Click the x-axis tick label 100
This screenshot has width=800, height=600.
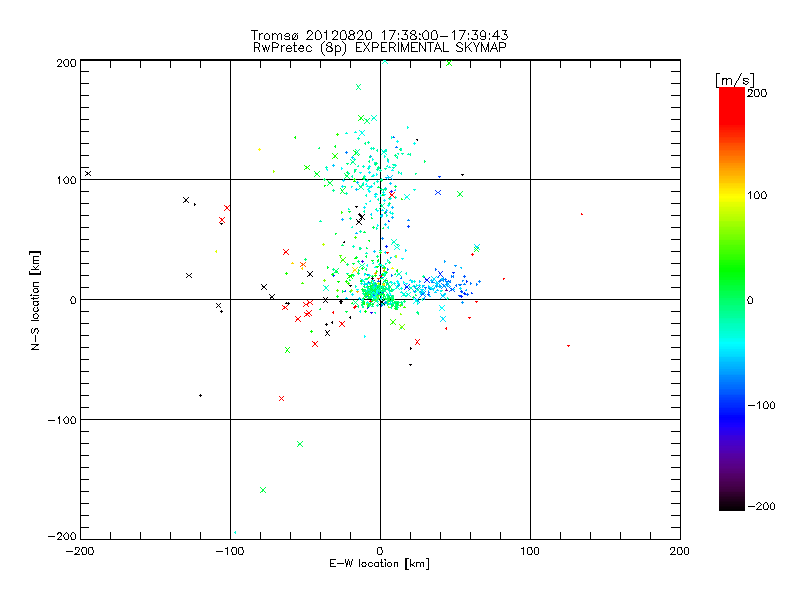pyautogui.click(x=530, y=551)
